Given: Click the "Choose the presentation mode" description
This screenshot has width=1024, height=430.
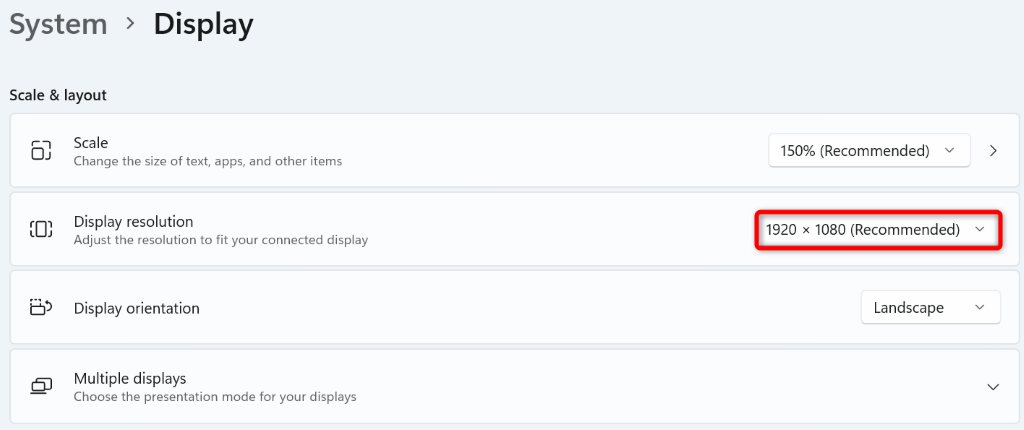Looking at the screenshot, I should pos(215,397).
